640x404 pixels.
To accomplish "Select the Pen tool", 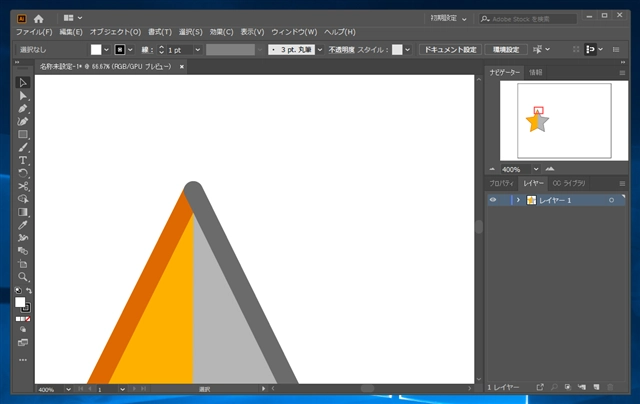I will 23,109.
